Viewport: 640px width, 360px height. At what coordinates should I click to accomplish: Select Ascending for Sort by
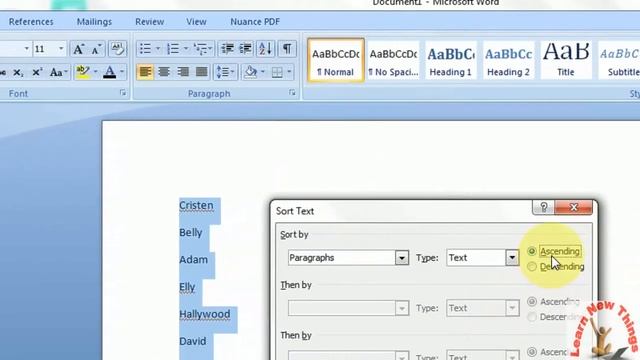[x=554, y=251]
